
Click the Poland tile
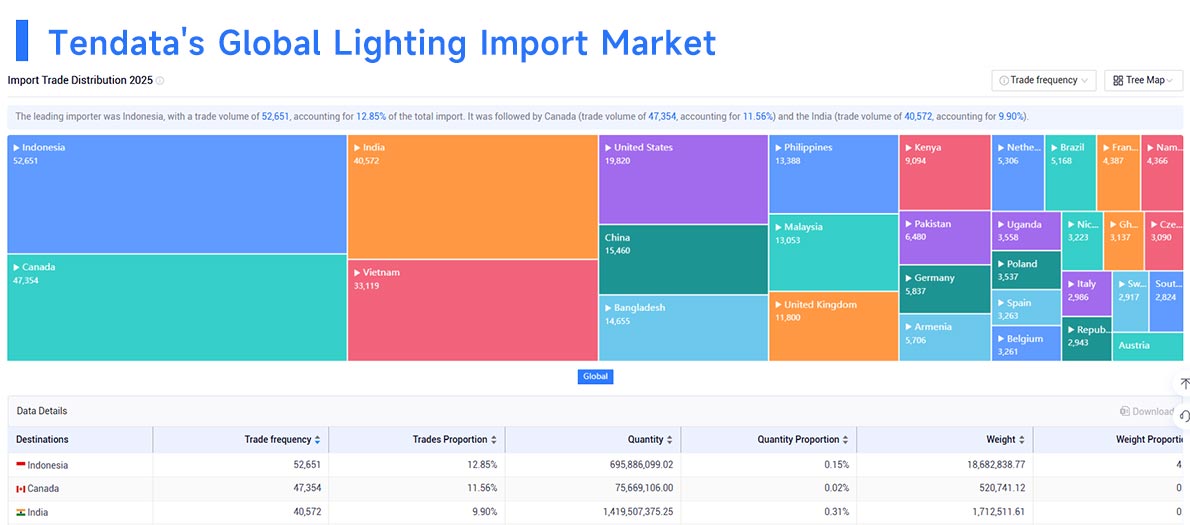click(x=1026, y=271)
